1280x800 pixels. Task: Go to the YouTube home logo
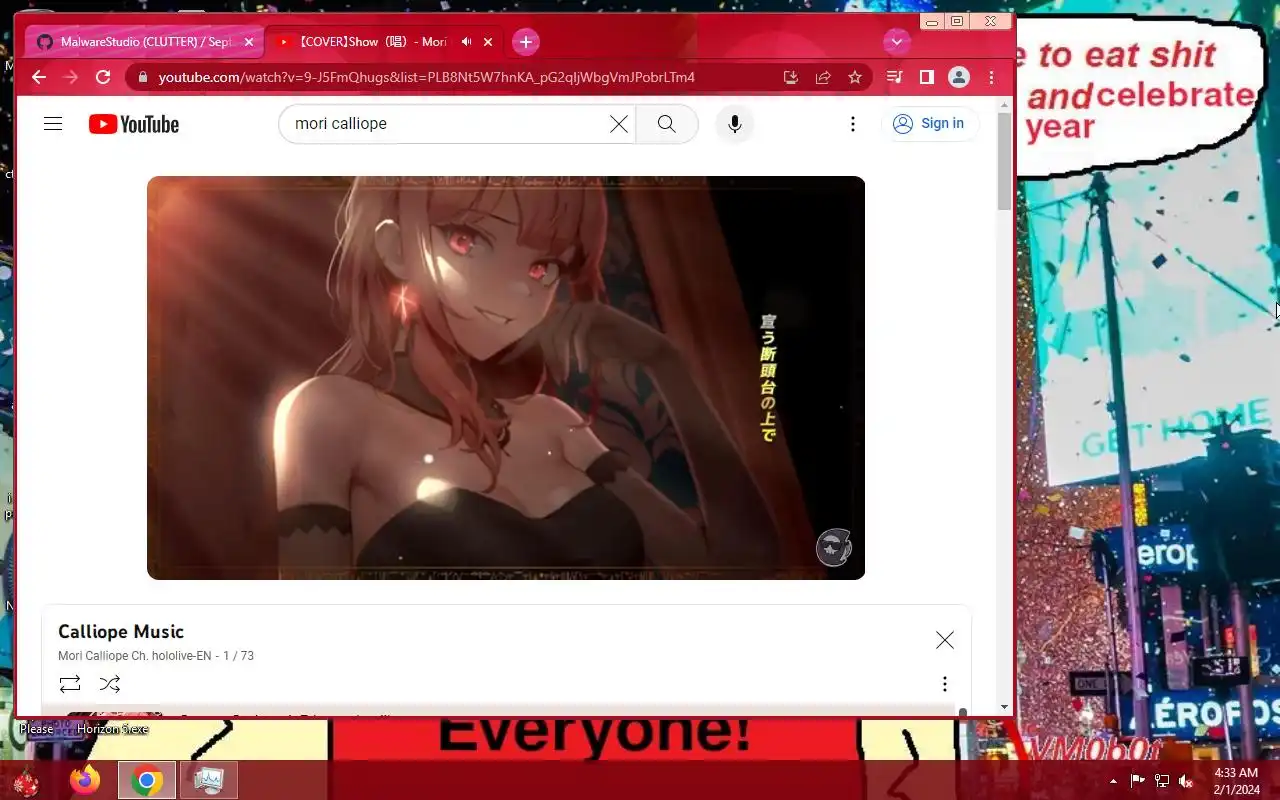pos(134,124)
